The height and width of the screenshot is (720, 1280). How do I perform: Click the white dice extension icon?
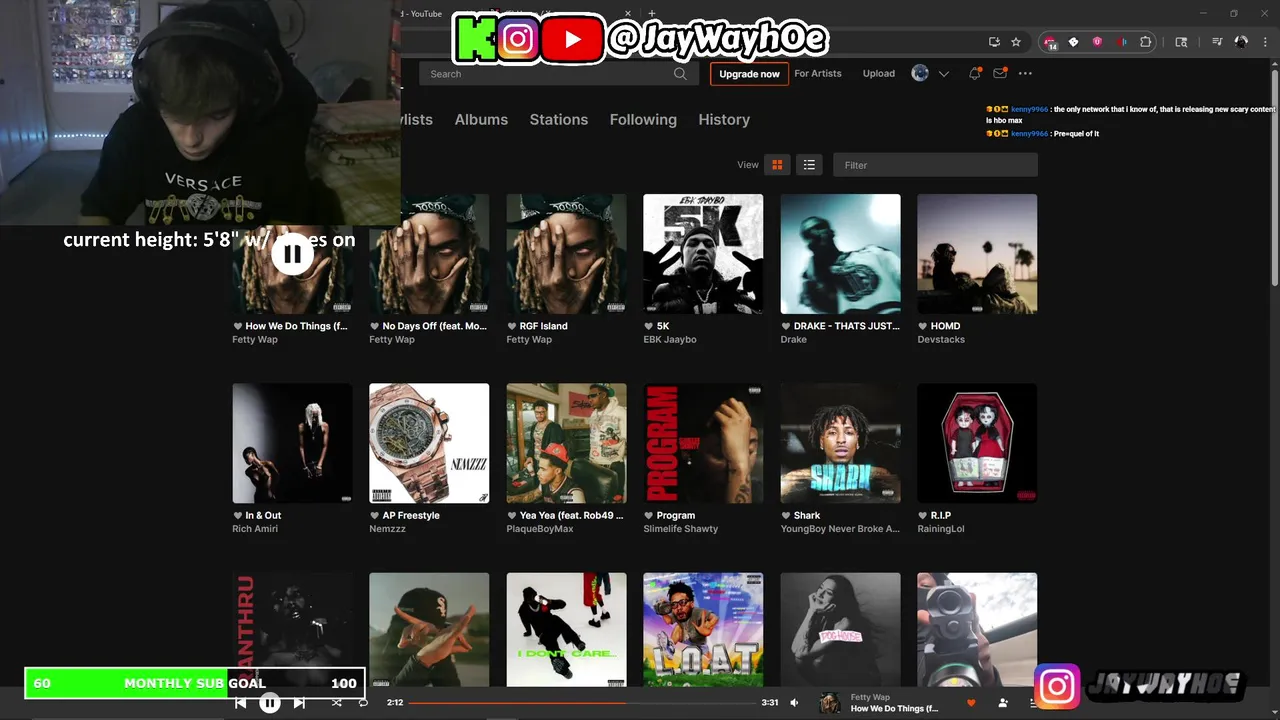pos(1073,42)
